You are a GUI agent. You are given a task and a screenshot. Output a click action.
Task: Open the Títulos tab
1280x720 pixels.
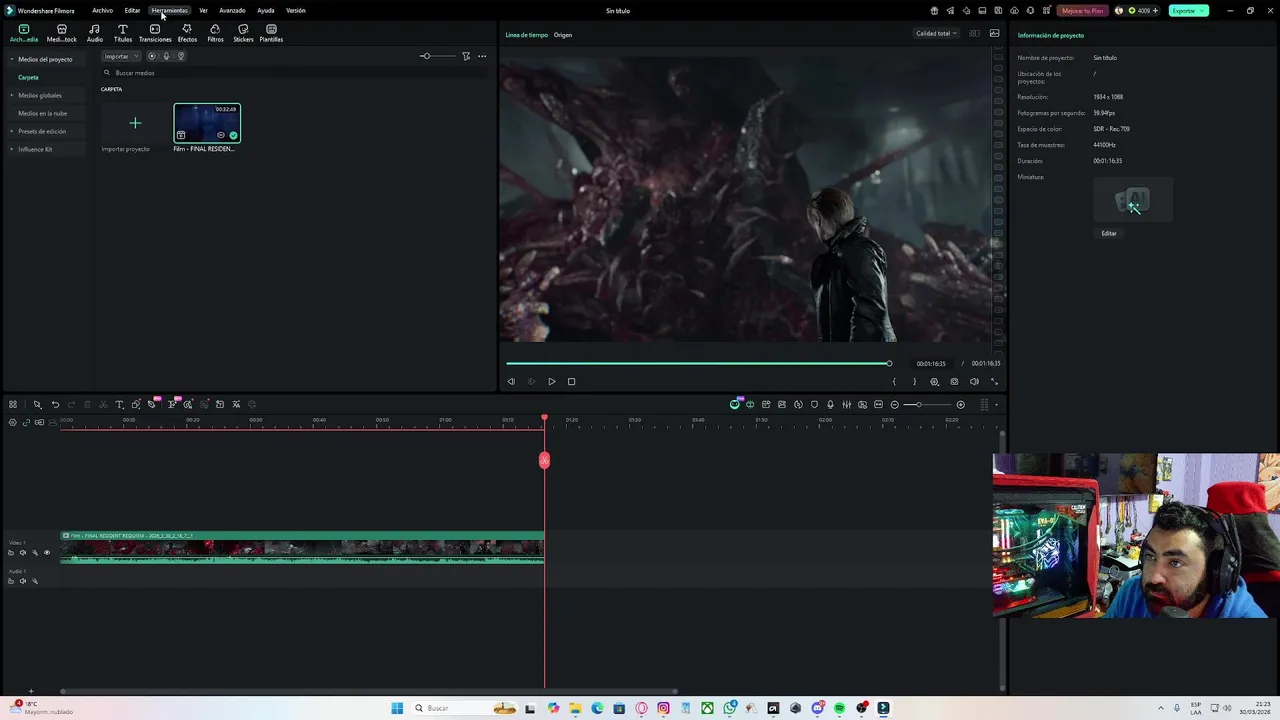[123, 33]
